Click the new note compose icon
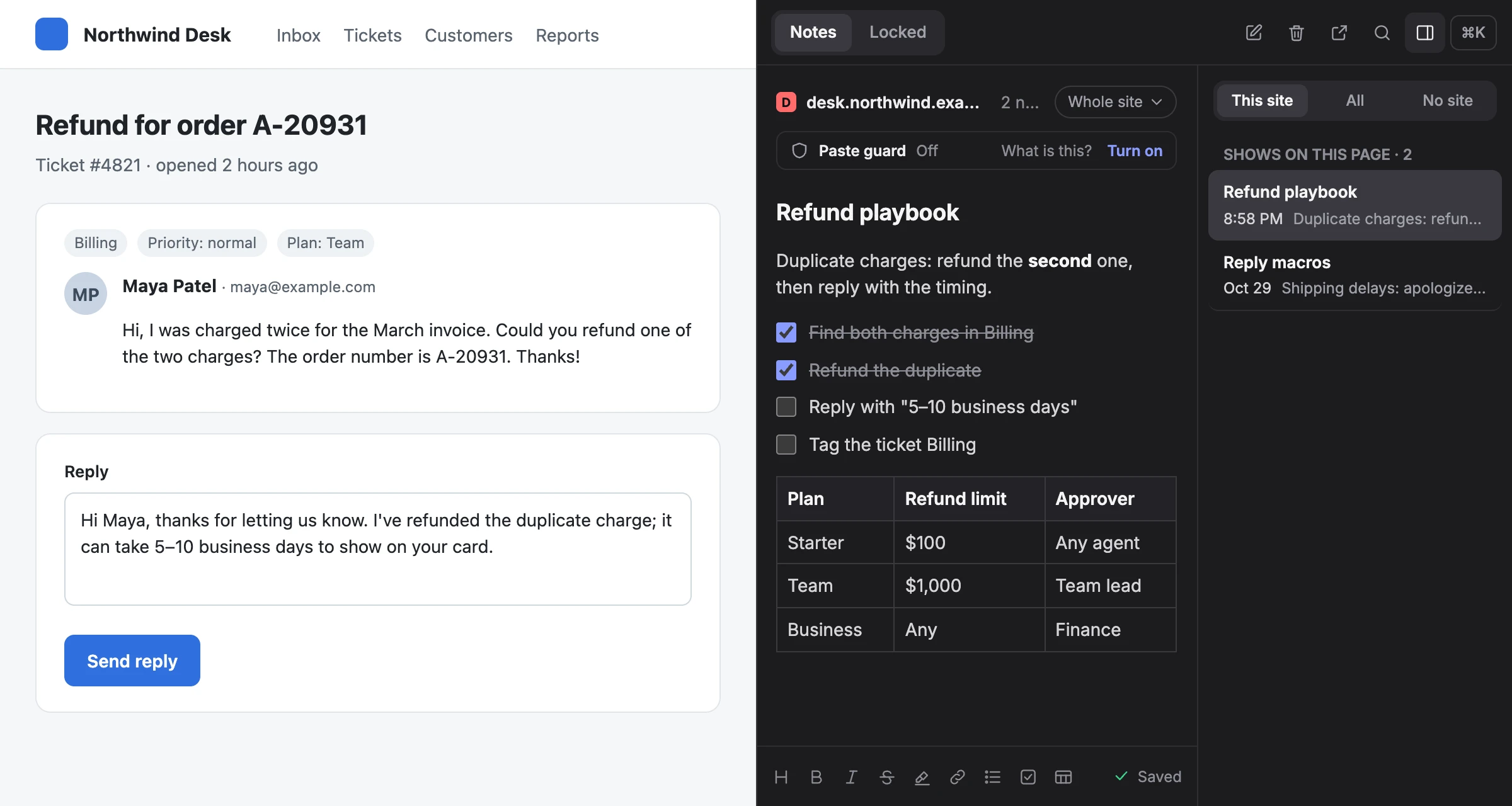This screenshot has height=806, width=1512. [1254, 33]
